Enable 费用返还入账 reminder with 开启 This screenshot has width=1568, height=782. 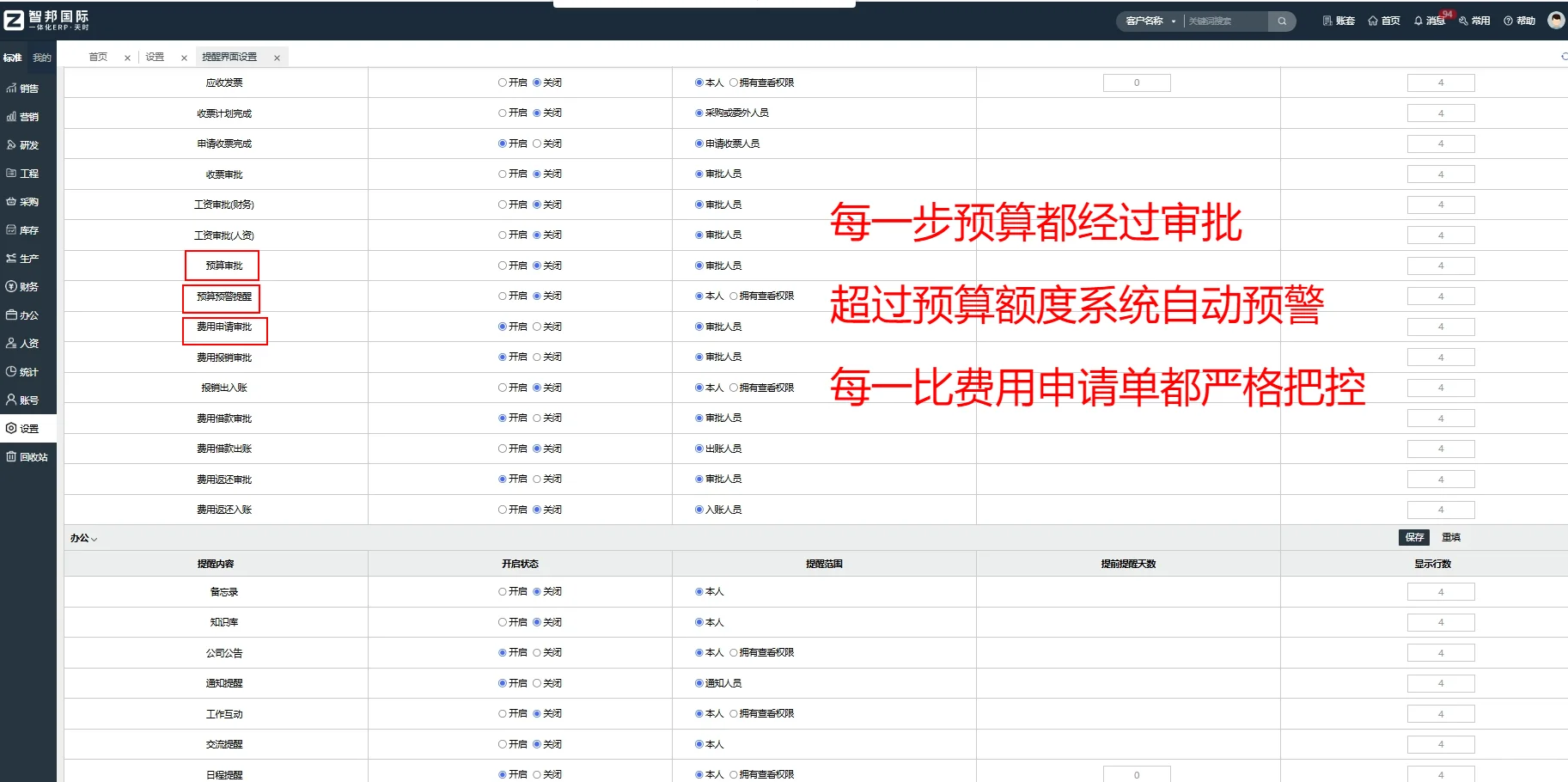503,510
